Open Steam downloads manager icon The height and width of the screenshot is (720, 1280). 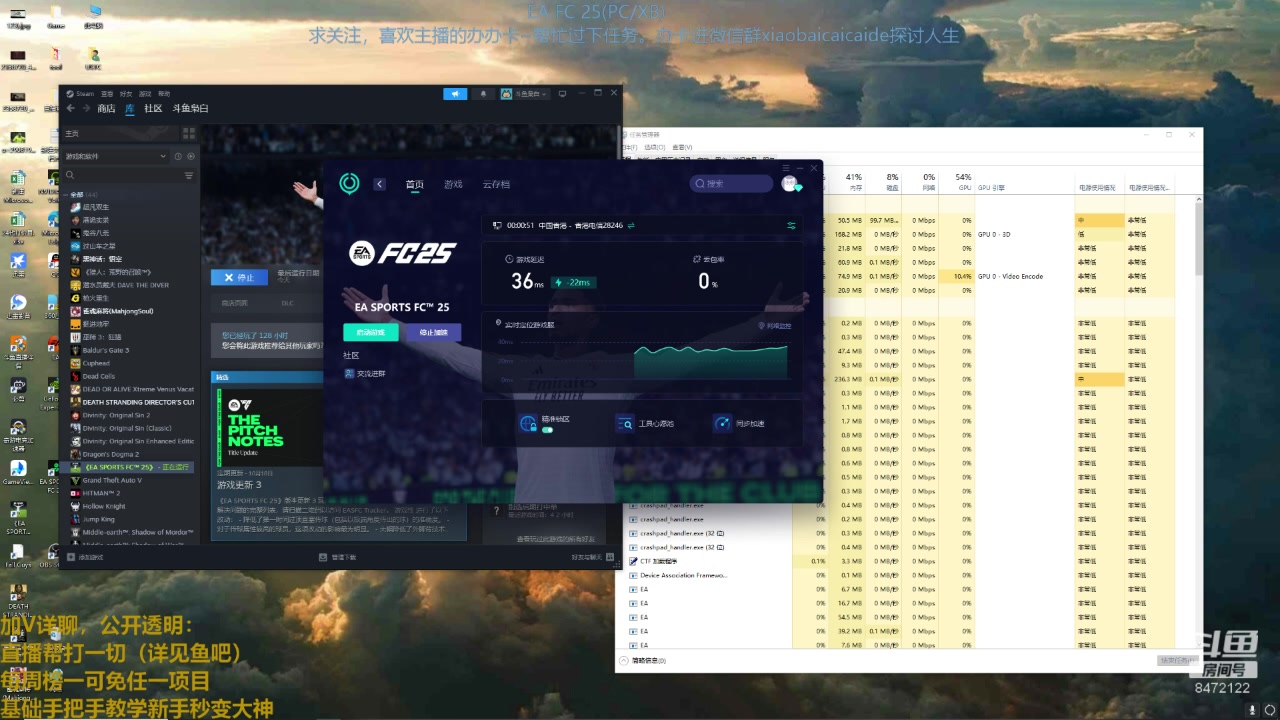click(324, 557)
